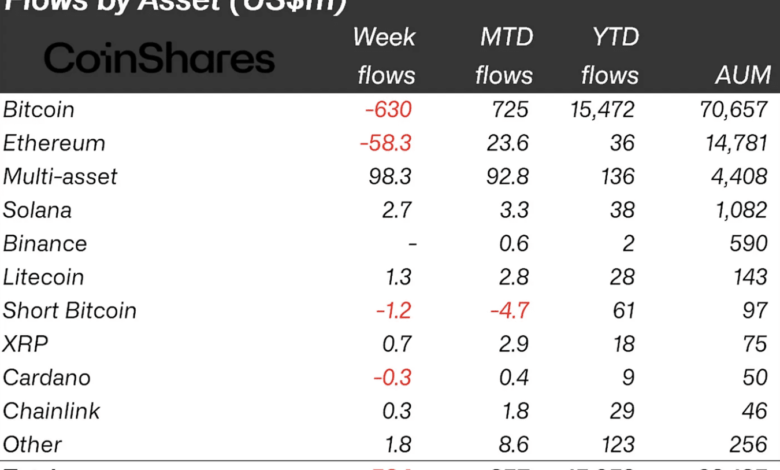Click the Litecoin row label
This screenshot has width=780, height=470.
pos(43,277)
